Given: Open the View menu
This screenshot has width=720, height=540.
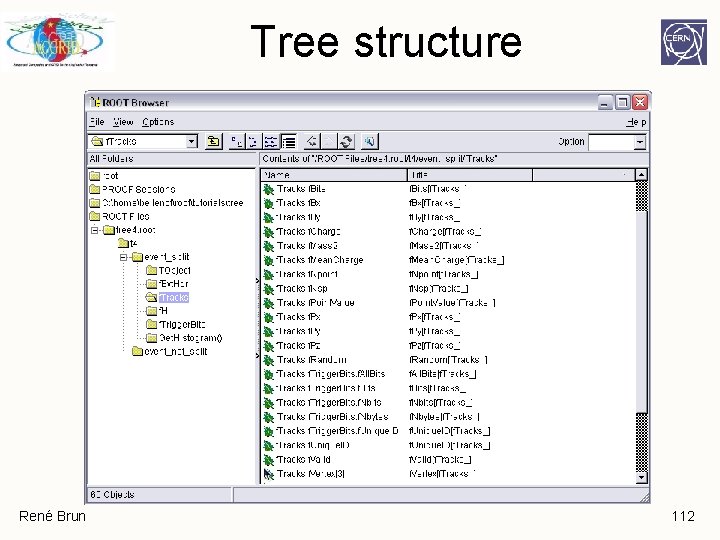Looking at the screenshot, I should tap(123, 122).
